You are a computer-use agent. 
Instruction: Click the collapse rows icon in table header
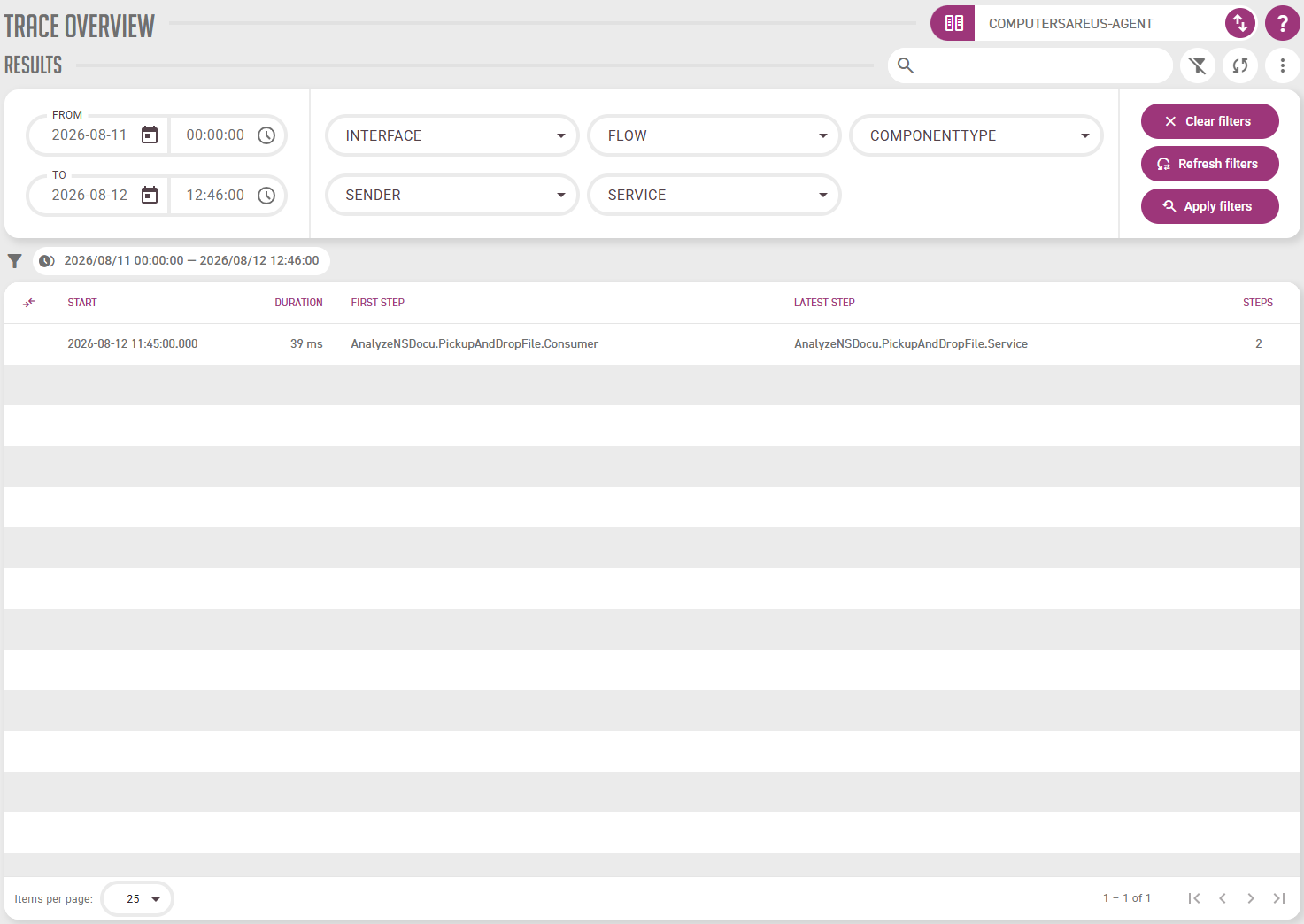point(29,303)
